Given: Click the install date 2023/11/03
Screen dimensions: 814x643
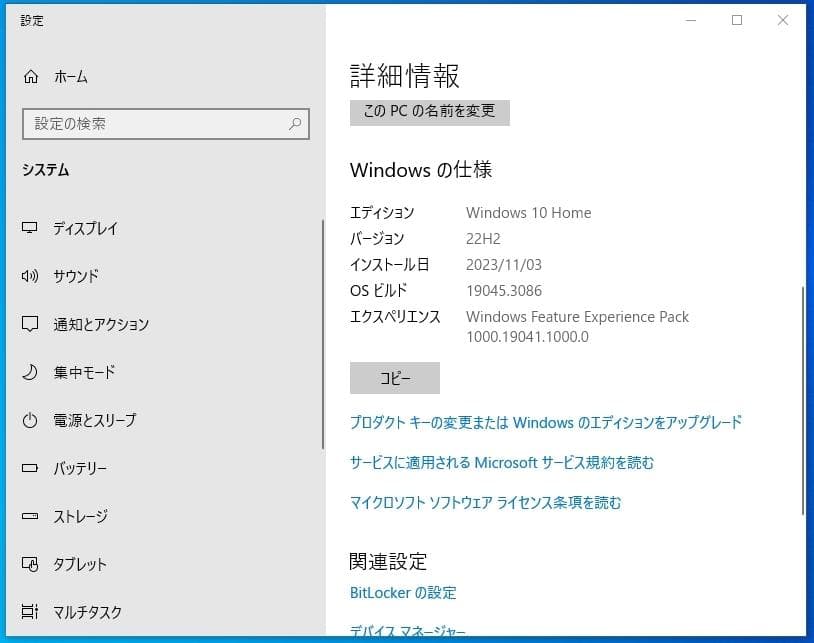Looking at the screenshot, I should coord(504,265).
